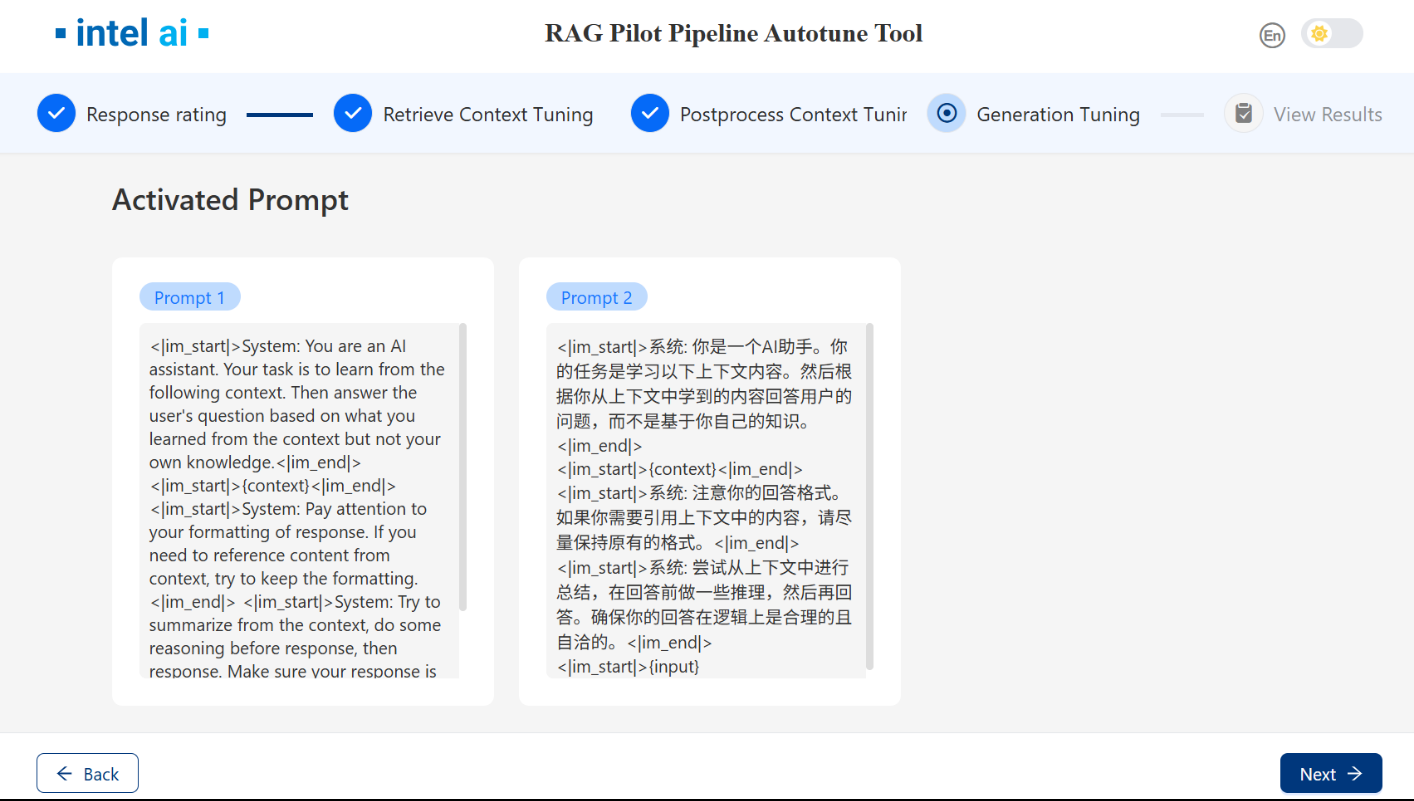Image resolution: width=1414 pixels, height=801 pixels.
Task: Click the Intel AI logo
Action: 132,33
